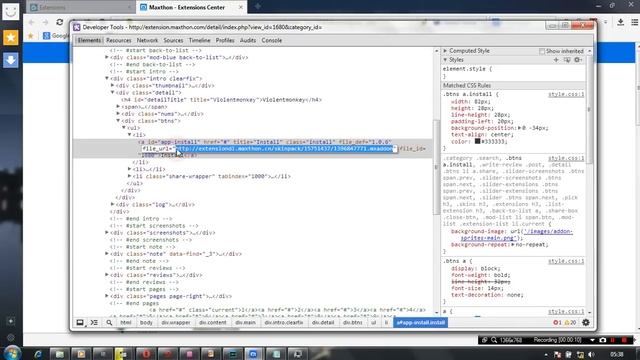Add sidebar item with plus icon
This screenshot has height=360, width=640.
[x=11, y=321]
